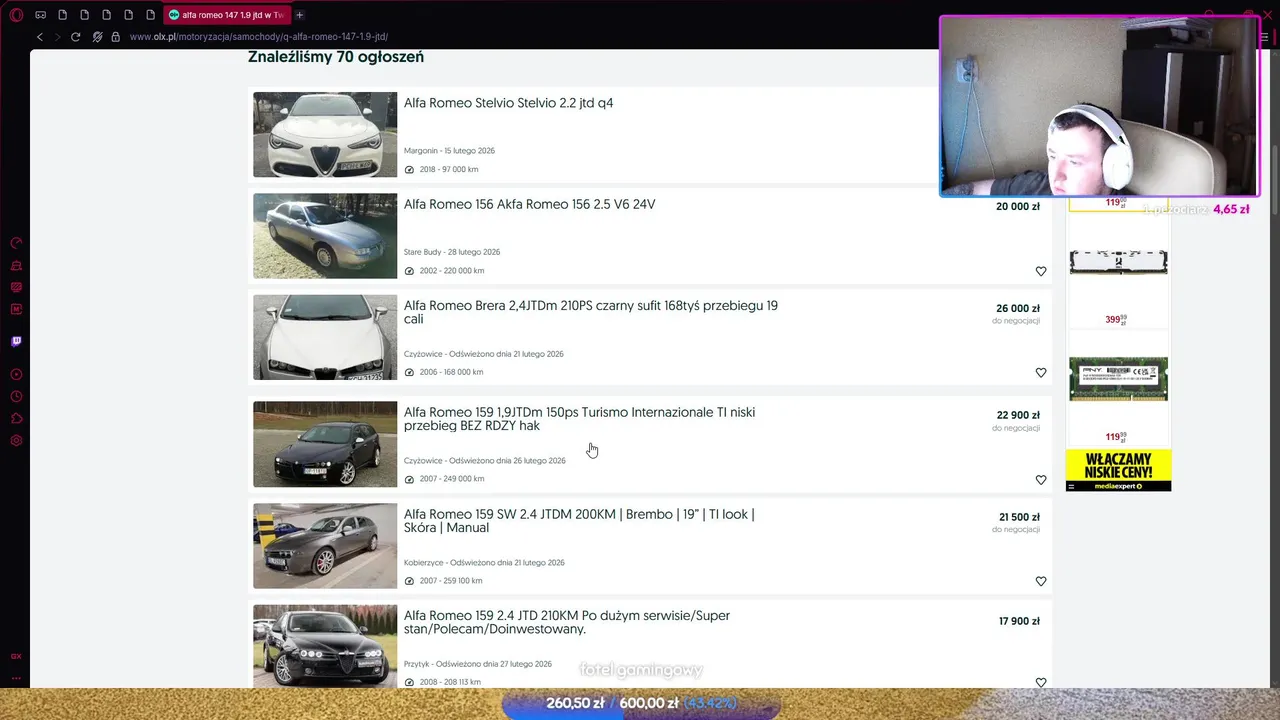Viewport: 1280px width, 720px height.
Task: Open GX Control speedometer in sidebar
Action: pos(16,243)
